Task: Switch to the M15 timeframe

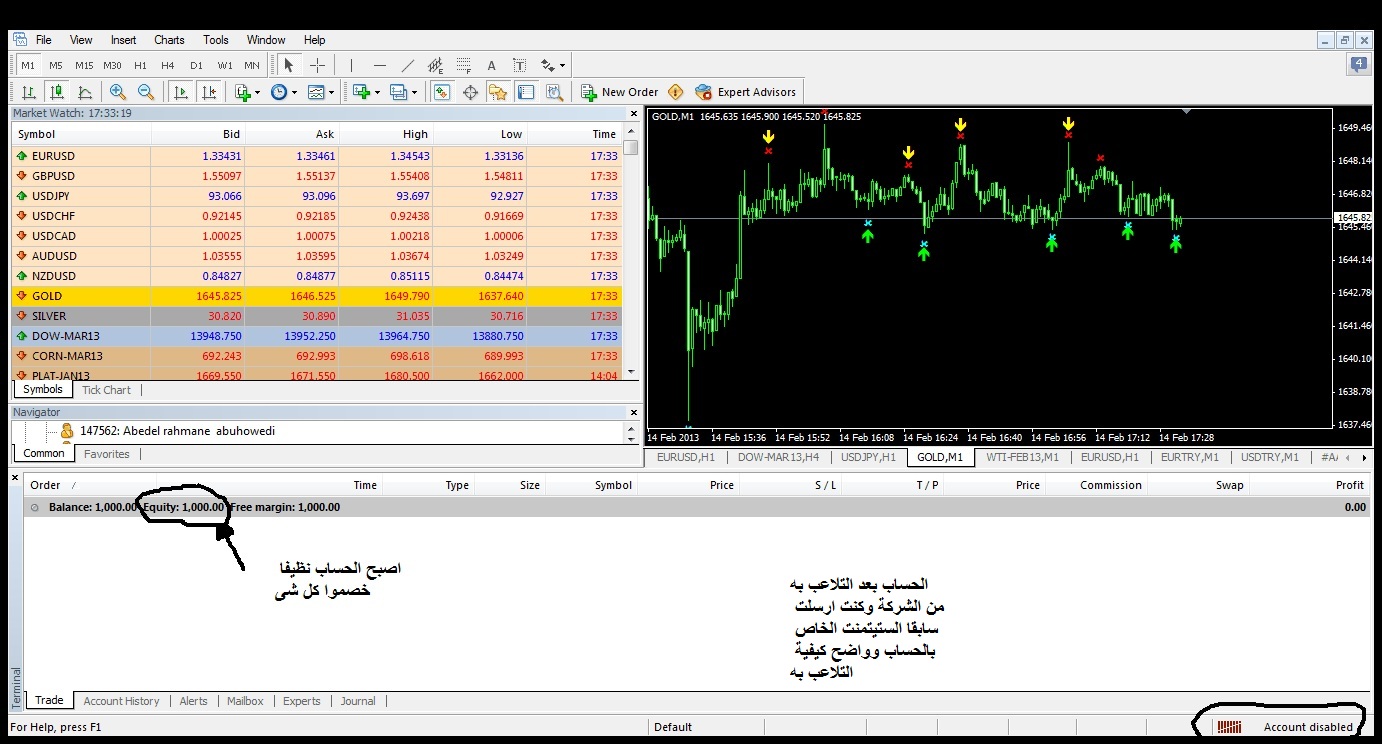Action: click(x=84, y=65)
